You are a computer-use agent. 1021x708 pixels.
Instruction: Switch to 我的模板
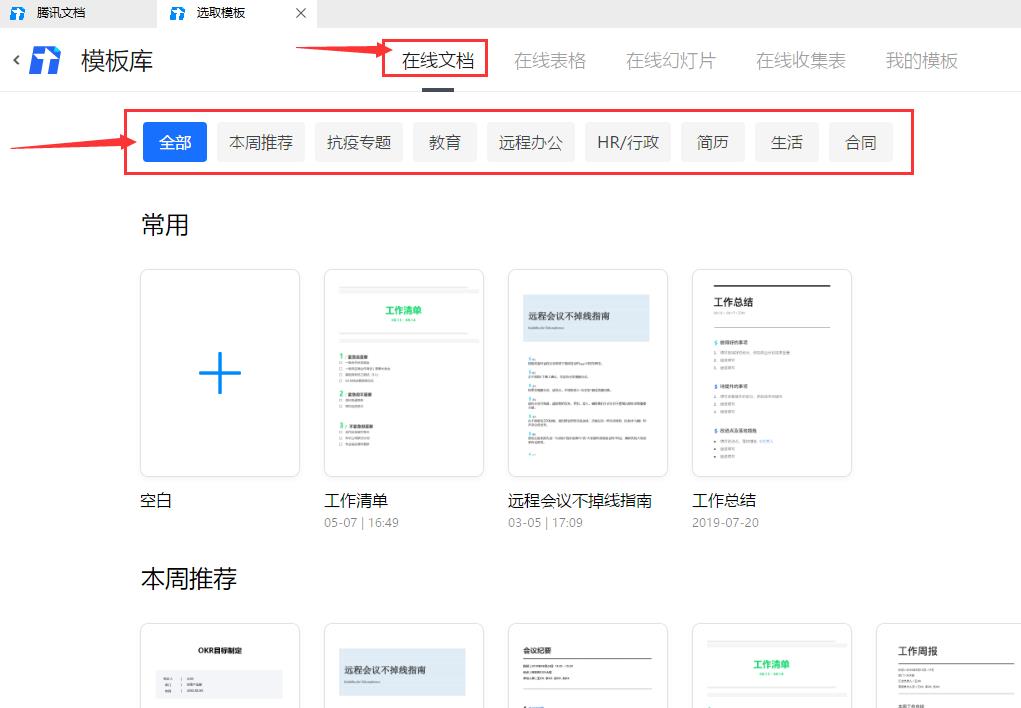coord(920,61)
